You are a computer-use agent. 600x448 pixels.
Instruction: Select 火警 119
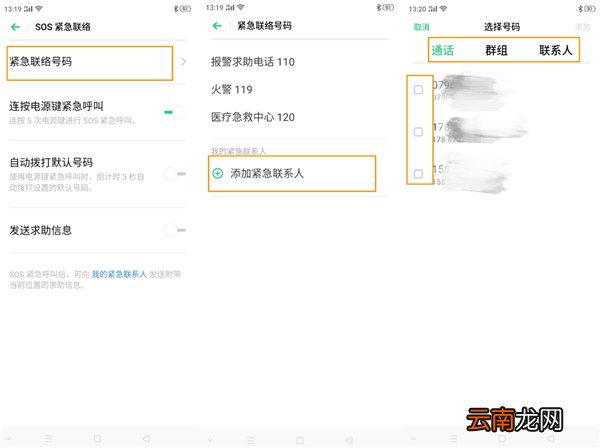pos(232,90)
